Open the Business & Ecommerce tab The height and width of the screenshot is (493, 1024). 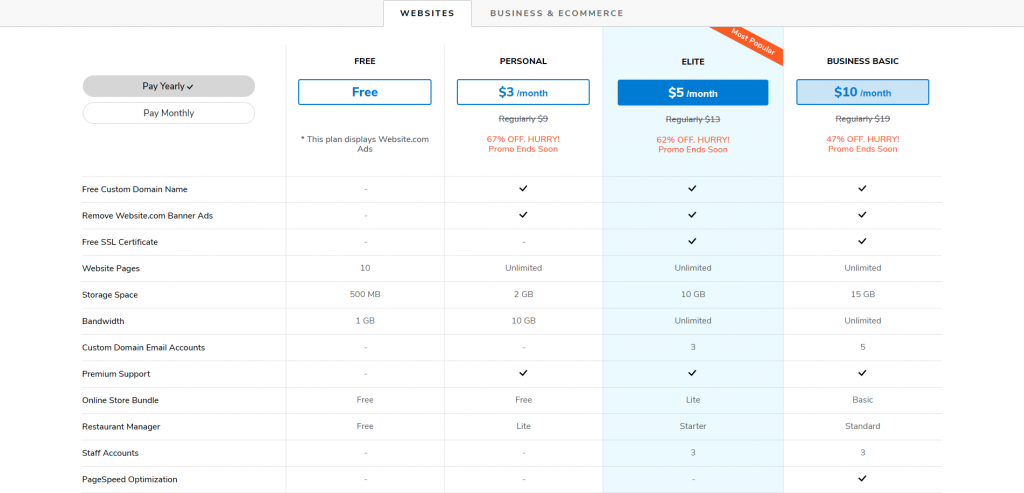tap(556, 13)
